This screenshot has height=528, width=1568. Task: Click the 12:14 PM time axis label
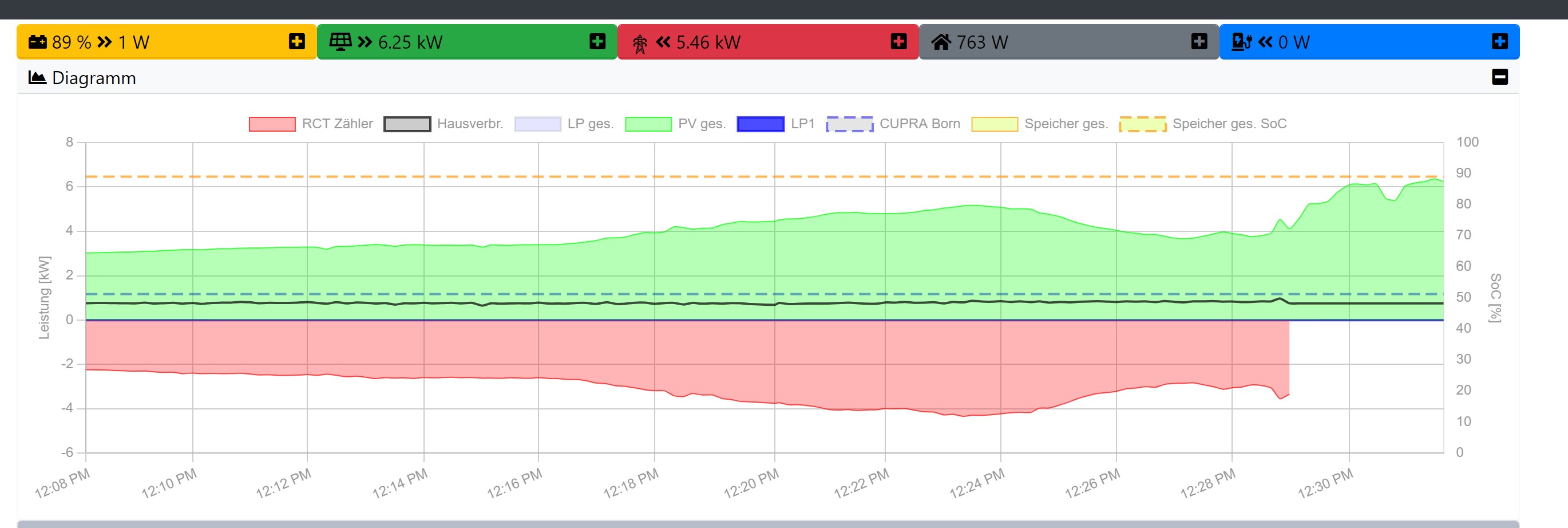pos(400,483)
